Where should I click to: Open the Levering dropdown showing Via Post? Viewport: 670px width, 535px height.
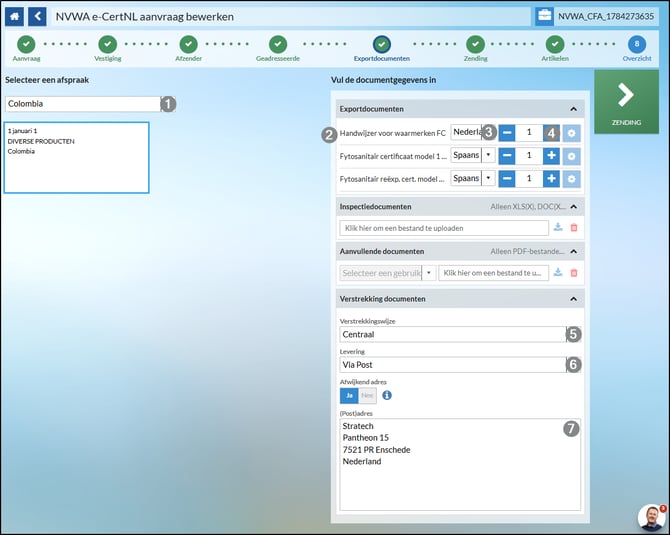coord(460,365)
